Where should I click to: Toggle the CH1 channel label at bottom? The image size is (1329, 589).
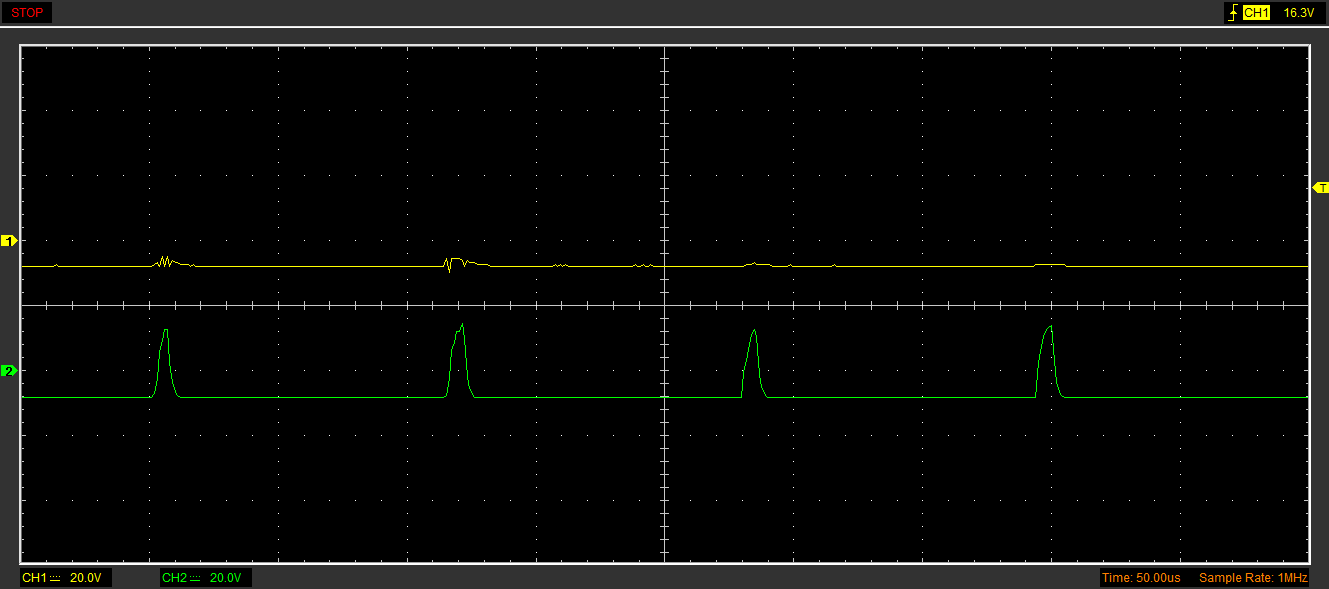coord(34,578)
